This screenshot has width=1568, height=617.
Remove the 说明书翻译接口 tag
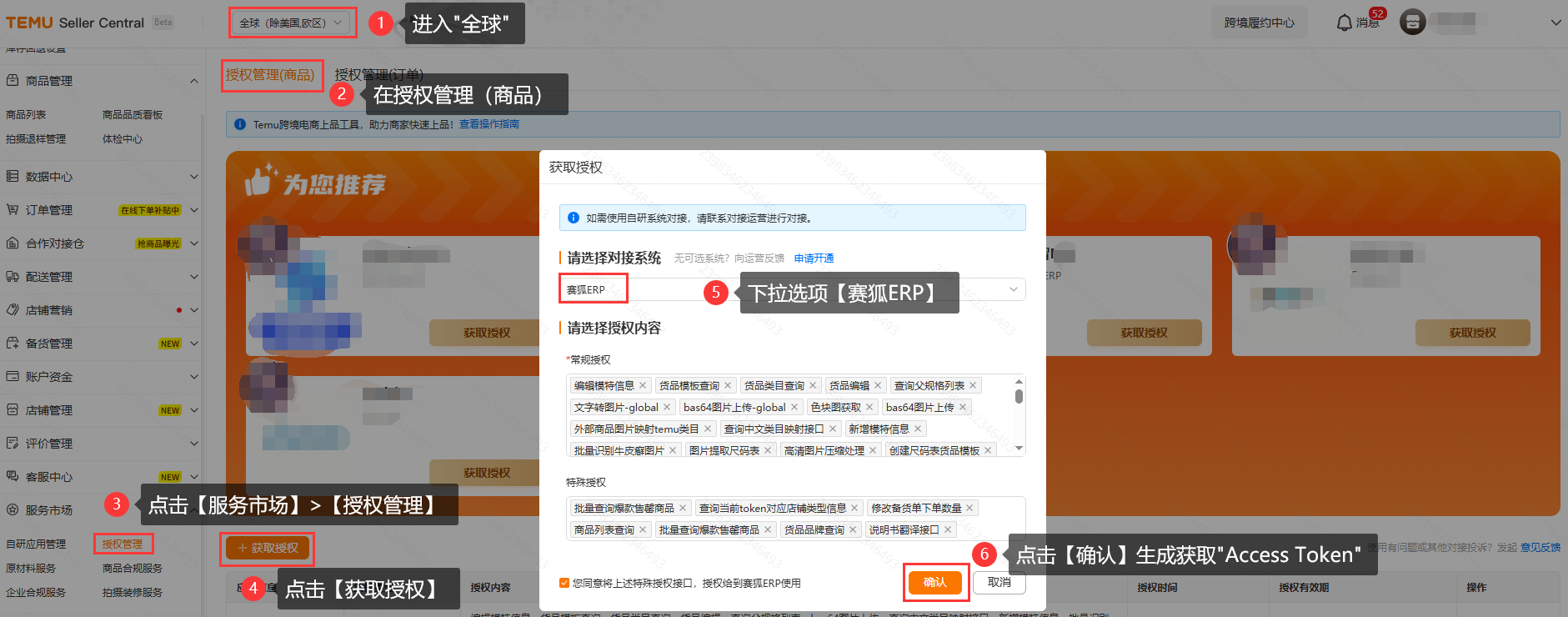click(x=948, y=529)
